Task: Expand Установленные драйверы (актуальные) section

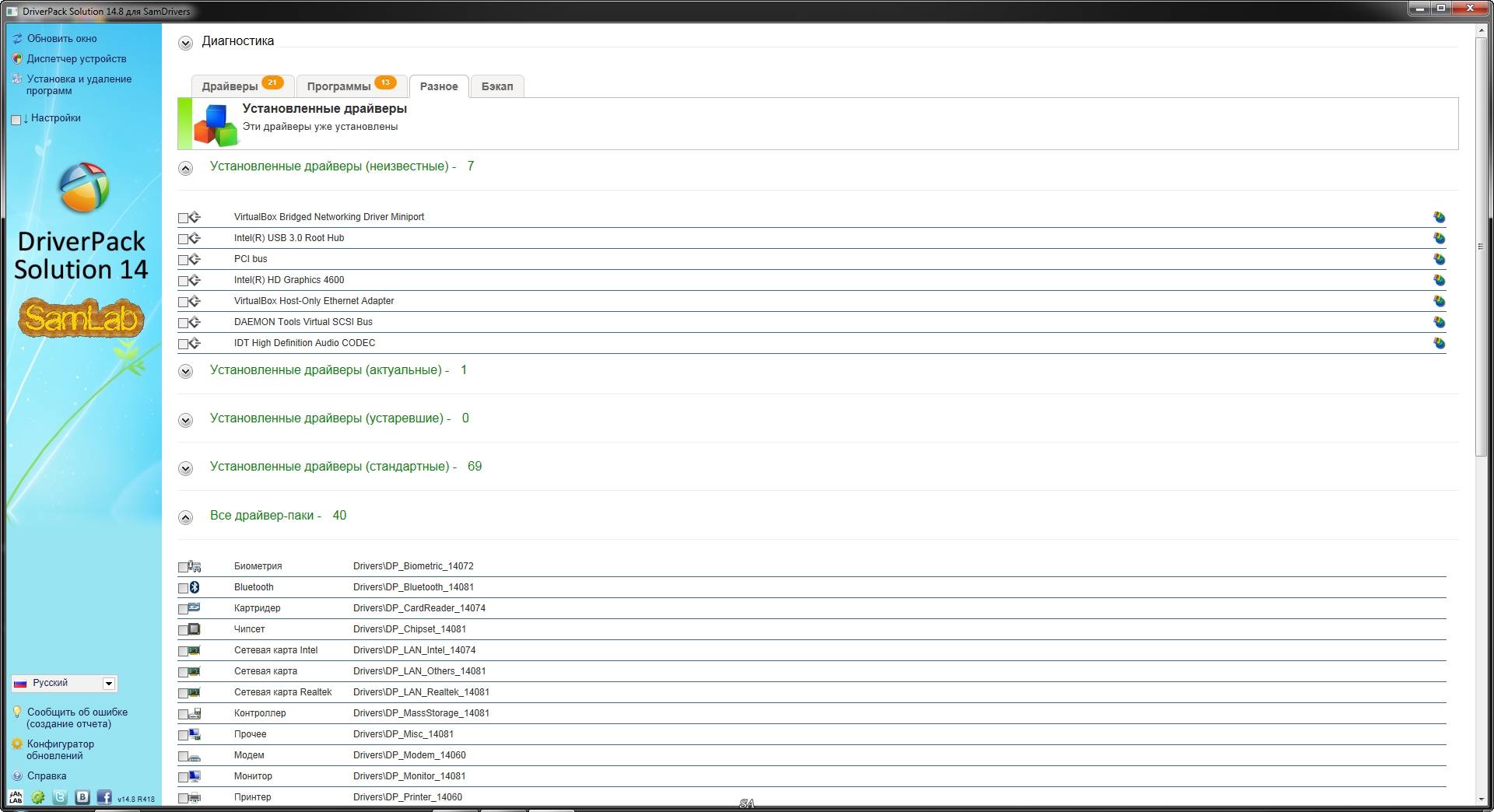Action: (x=185, y=372)
